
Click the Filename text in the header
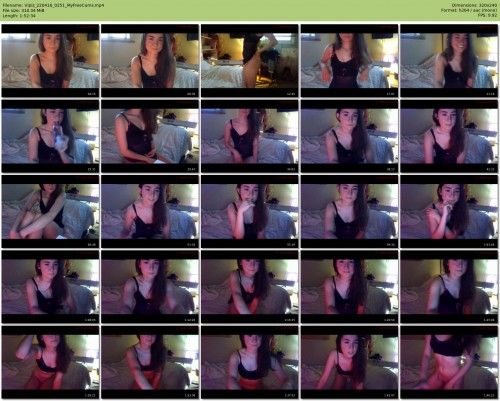pos(53,5)
